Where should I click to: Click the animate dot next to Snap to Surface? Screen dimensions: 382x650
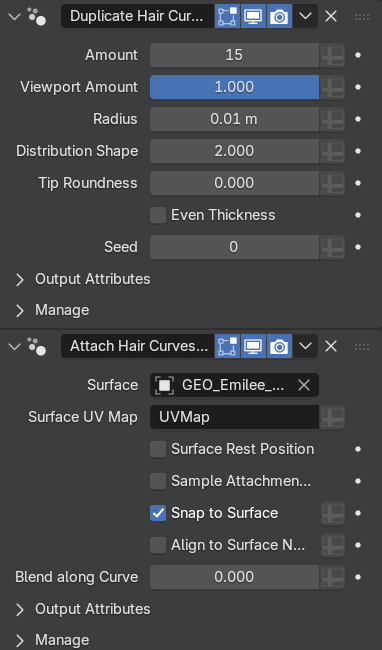point(358,513)
